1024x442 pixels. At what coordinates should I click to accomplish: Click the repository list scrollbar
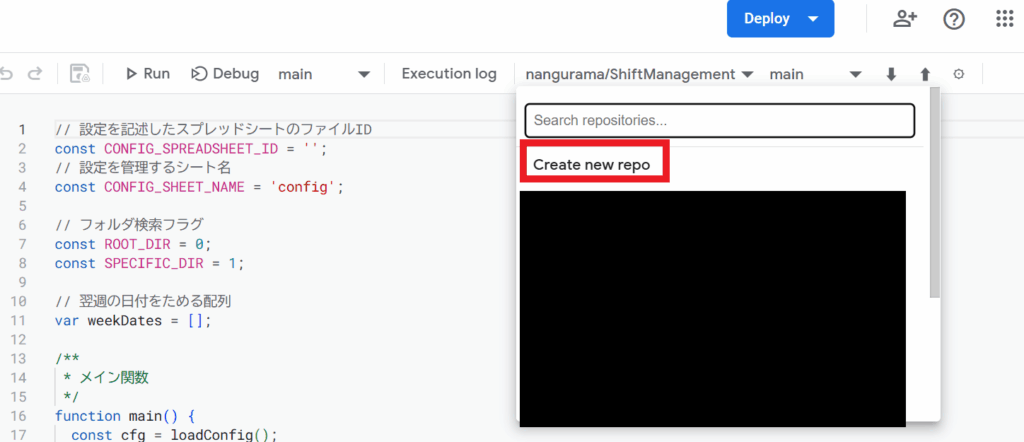935,193
